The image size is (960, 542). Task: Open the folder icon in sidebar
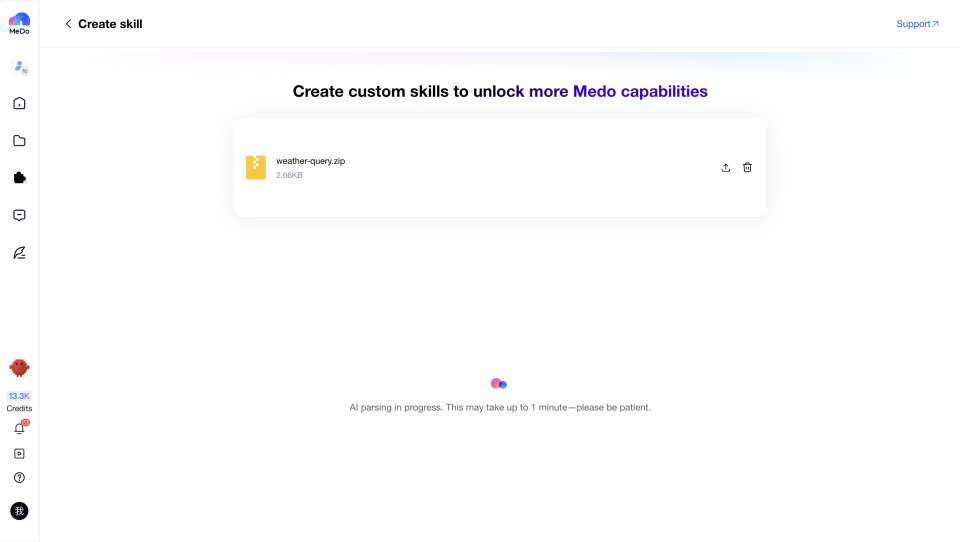coord(20,141)
